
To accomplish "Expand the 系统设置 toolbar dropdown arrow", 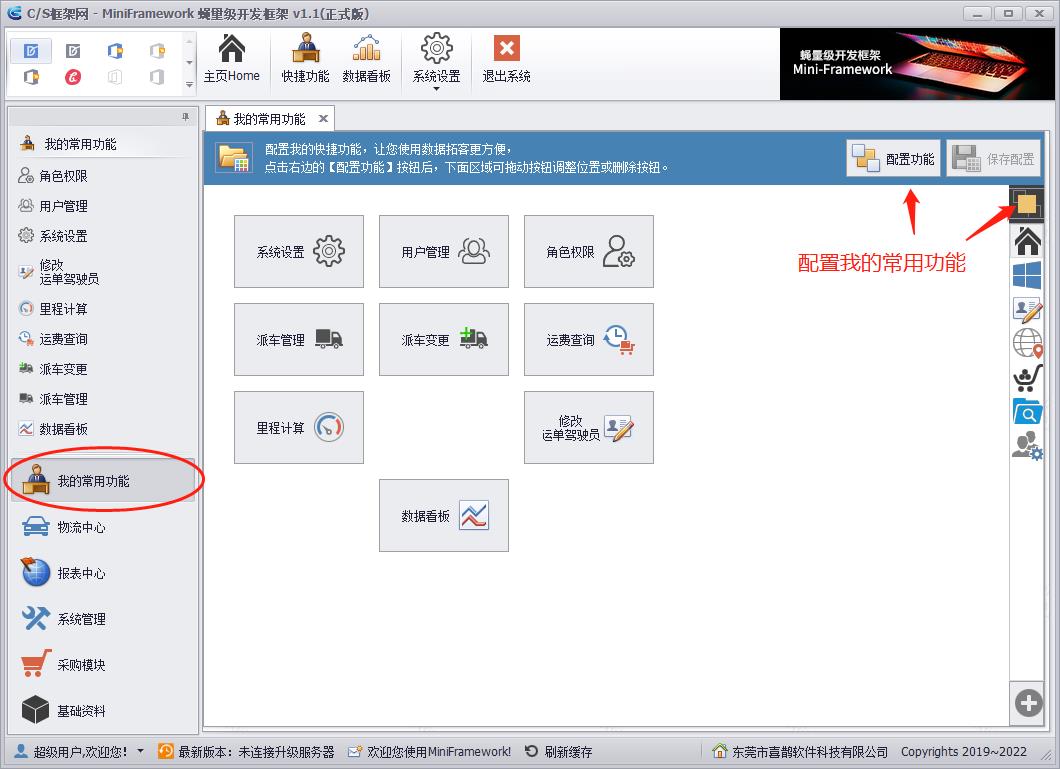I will point(436,89).
